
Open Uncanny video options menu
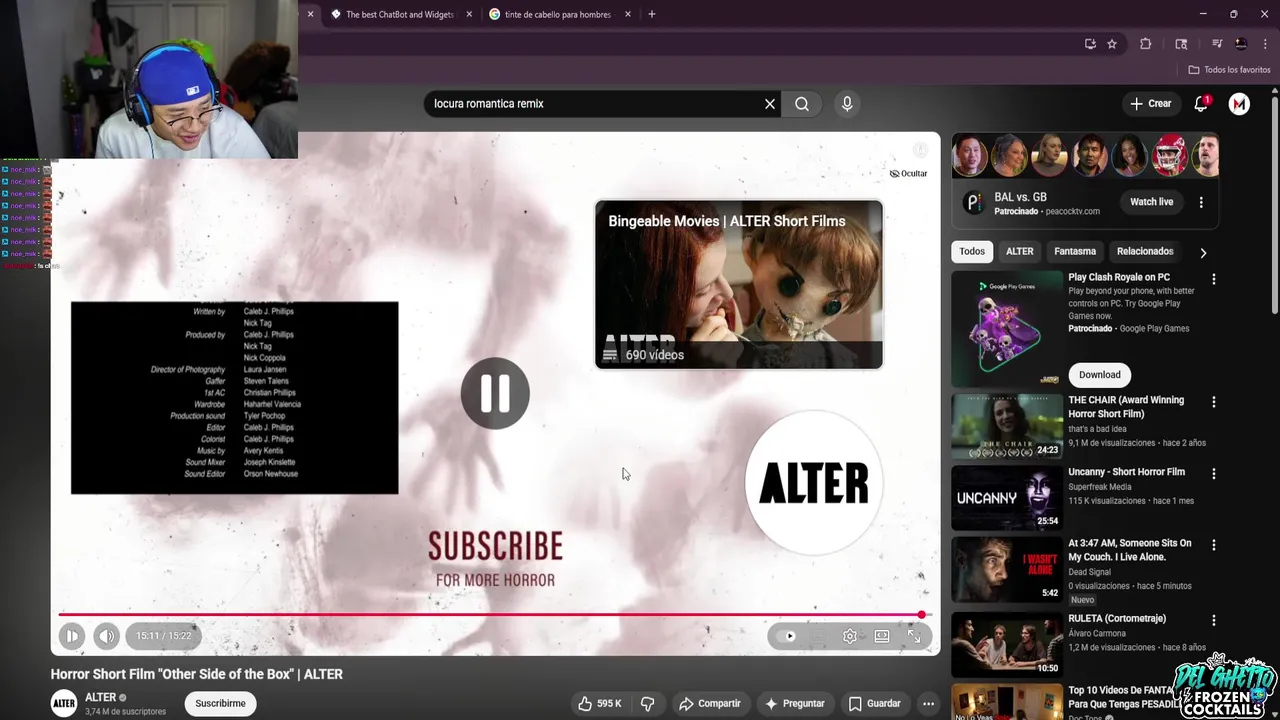pos(1214,474)
